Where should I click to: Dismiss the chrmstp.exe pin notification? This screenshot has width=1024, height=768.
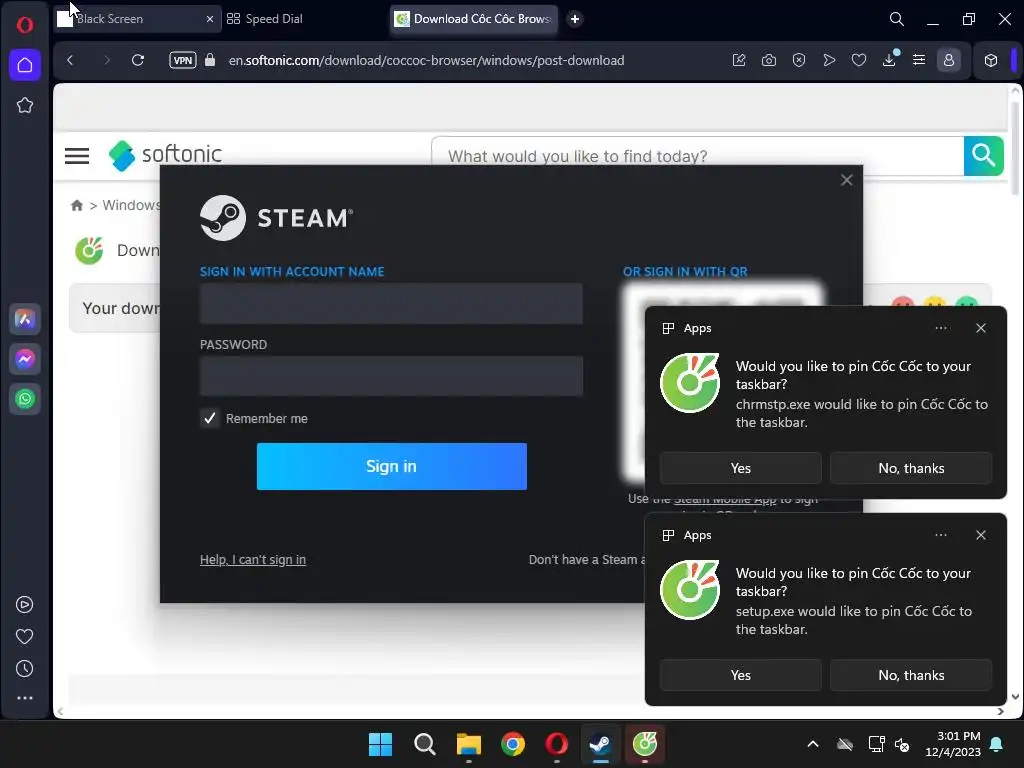tap(980, 328)
